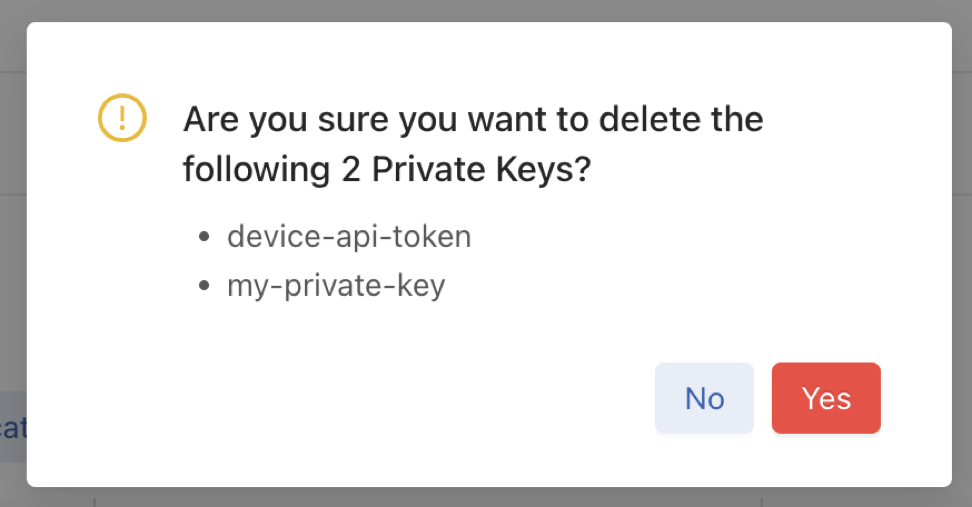Click the dimmed backdrop below the dialog
The image size is (972, 507).
coord(486,497)
